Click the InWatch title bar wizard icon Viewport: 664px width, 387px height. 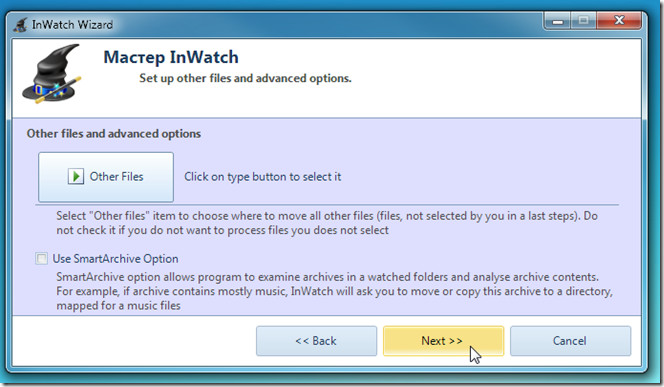coord(20,25)
